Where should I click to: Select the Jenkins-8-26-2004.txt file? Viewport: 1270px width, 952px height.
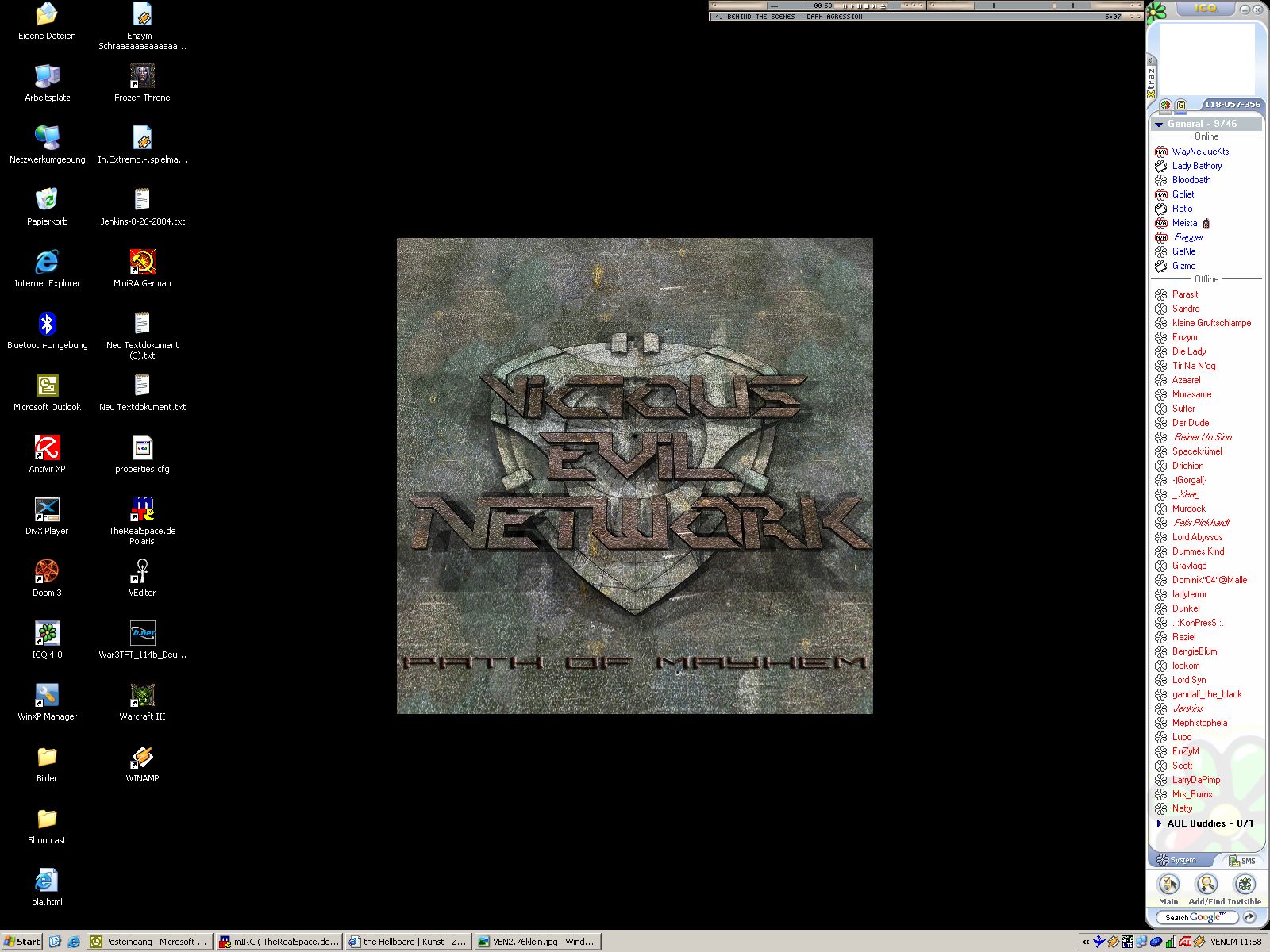[142, 206]
